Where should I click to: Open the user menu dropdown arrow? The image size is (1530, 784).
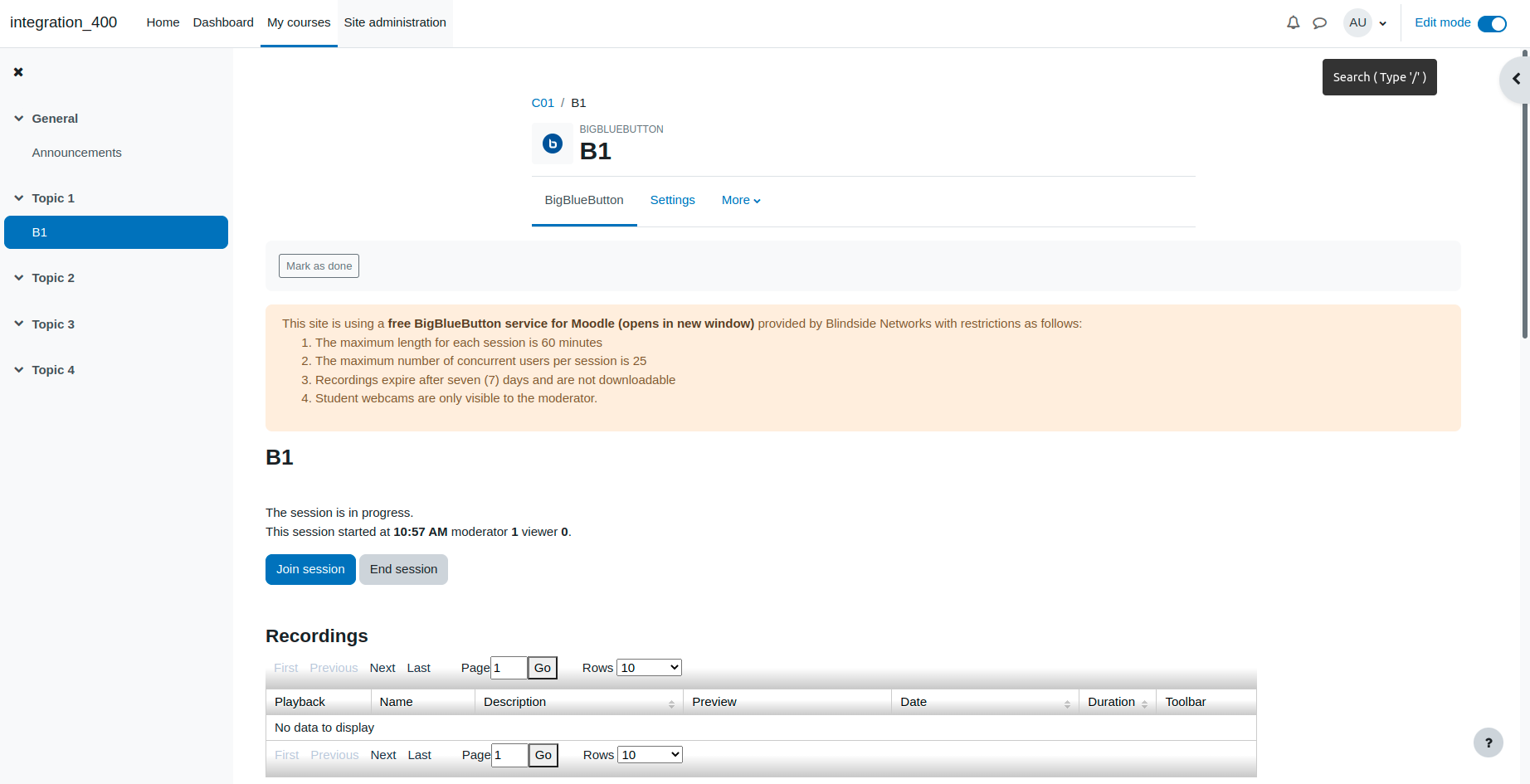[1382, 23]
